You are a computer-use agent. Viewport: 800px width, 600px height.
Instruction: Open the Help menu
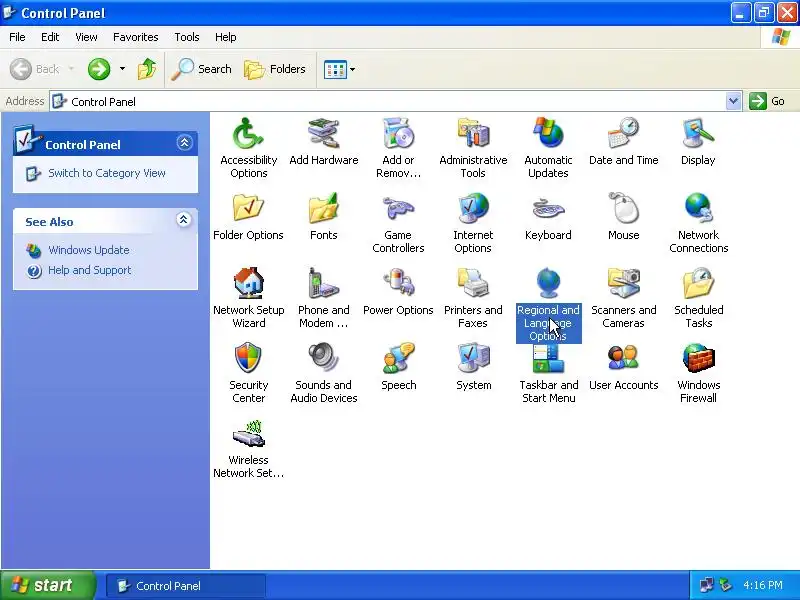tap(226, 37)
